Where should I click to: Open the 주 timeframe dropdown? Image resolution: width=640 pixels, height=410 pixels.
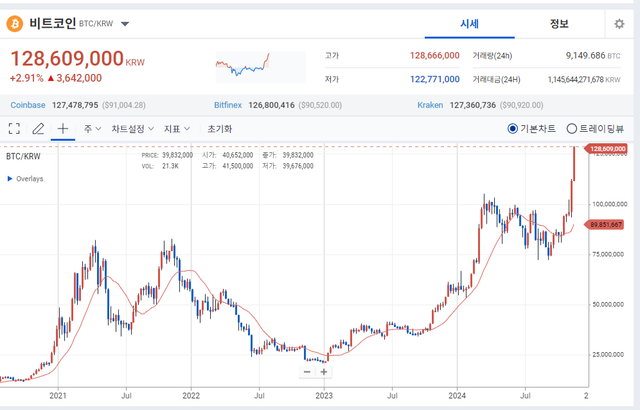pos(93,129)
